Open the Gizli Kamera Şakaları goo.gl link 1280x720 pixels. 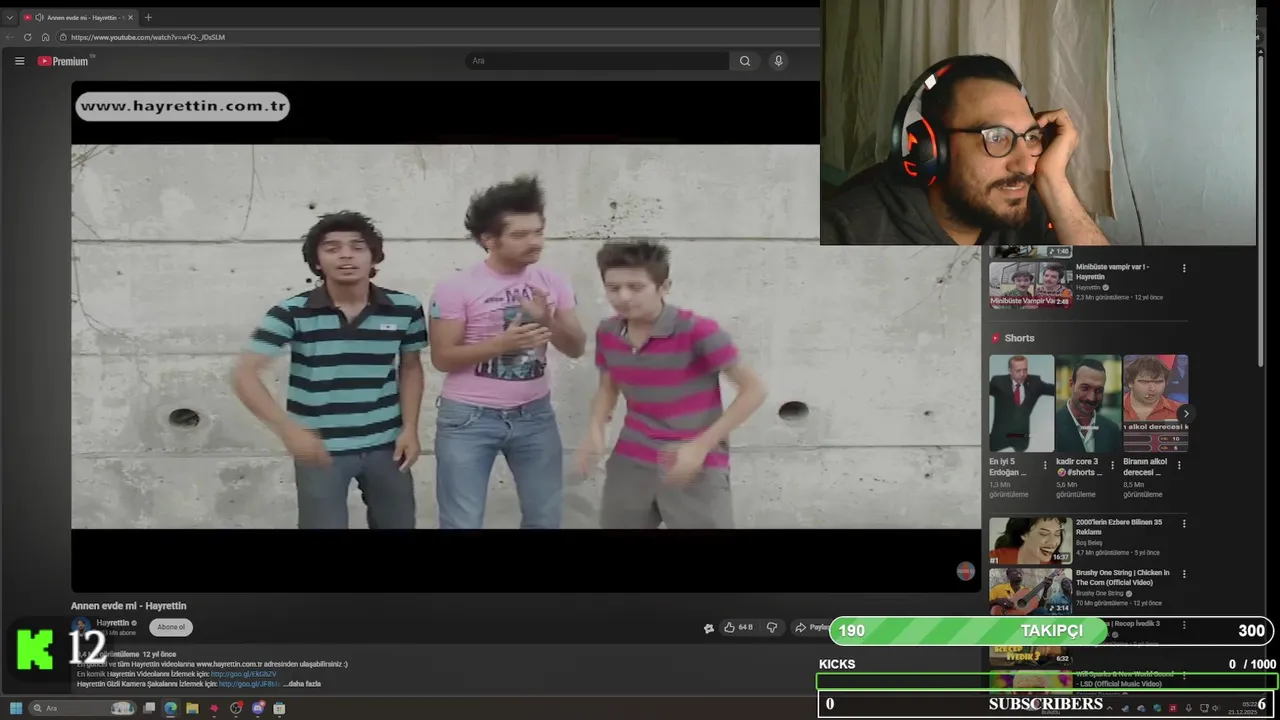point(248,684)
